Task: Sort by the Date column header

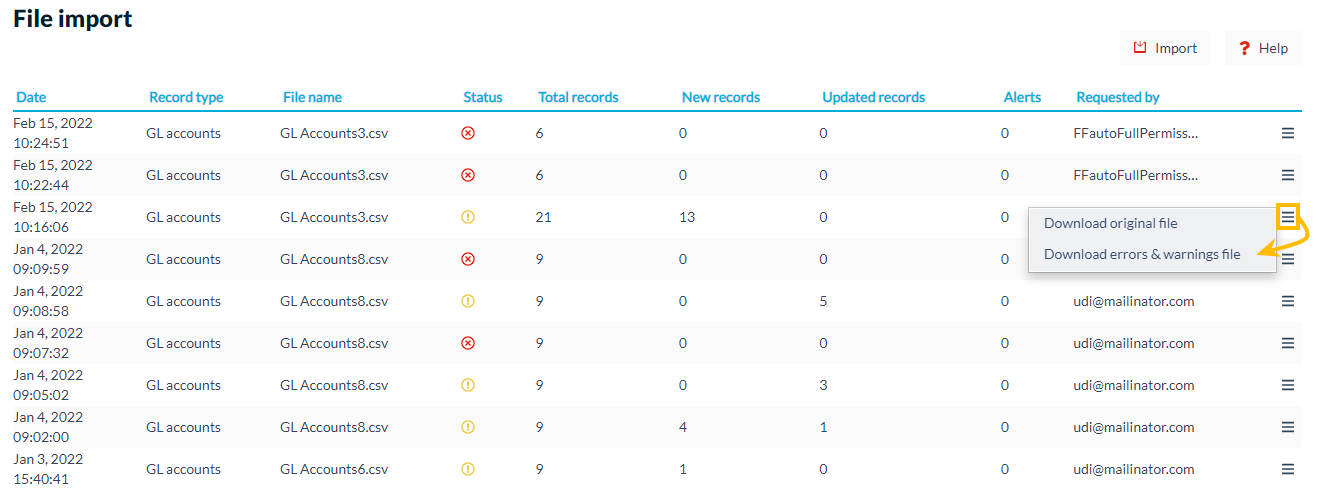Action: (x=31, y=97)
